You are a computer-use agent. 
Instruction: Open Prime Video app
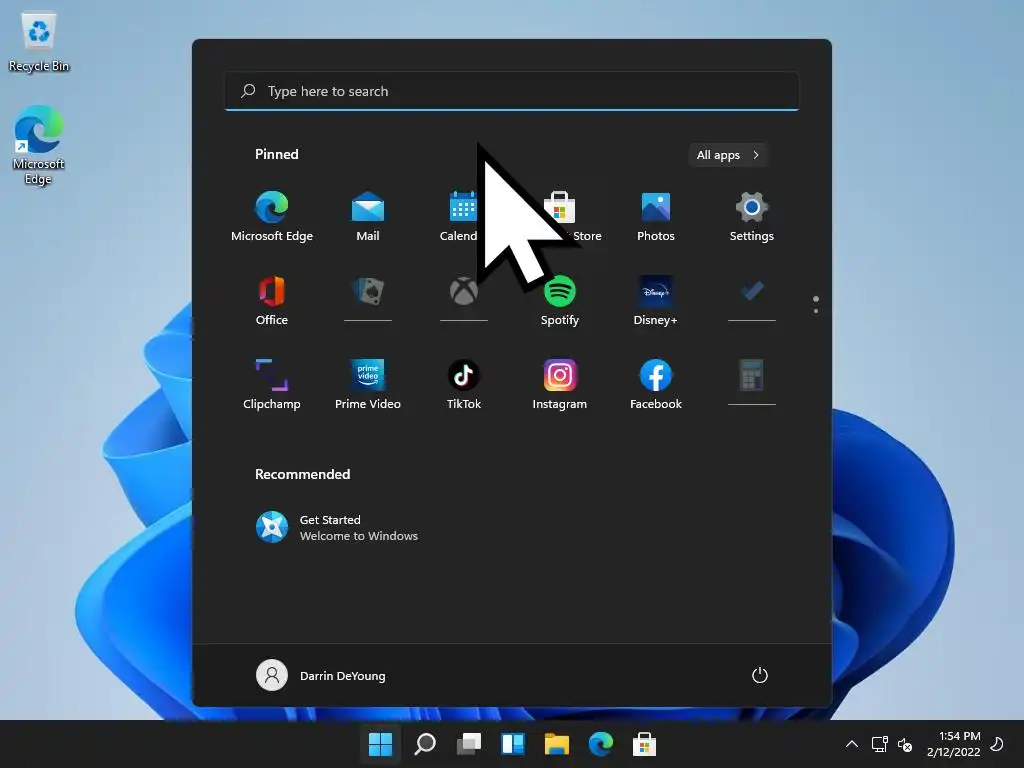368,385
